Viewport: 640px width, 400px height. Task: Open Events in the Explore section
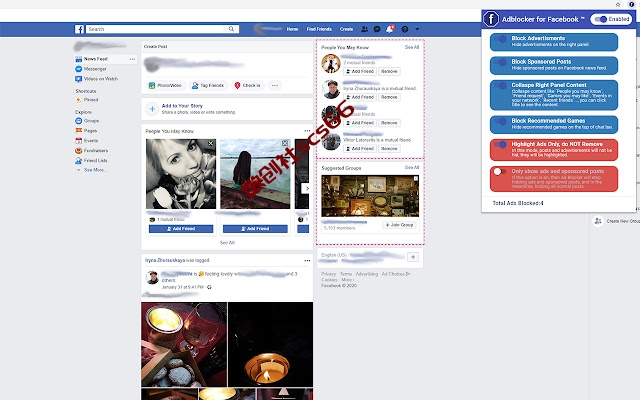(91, 140)
